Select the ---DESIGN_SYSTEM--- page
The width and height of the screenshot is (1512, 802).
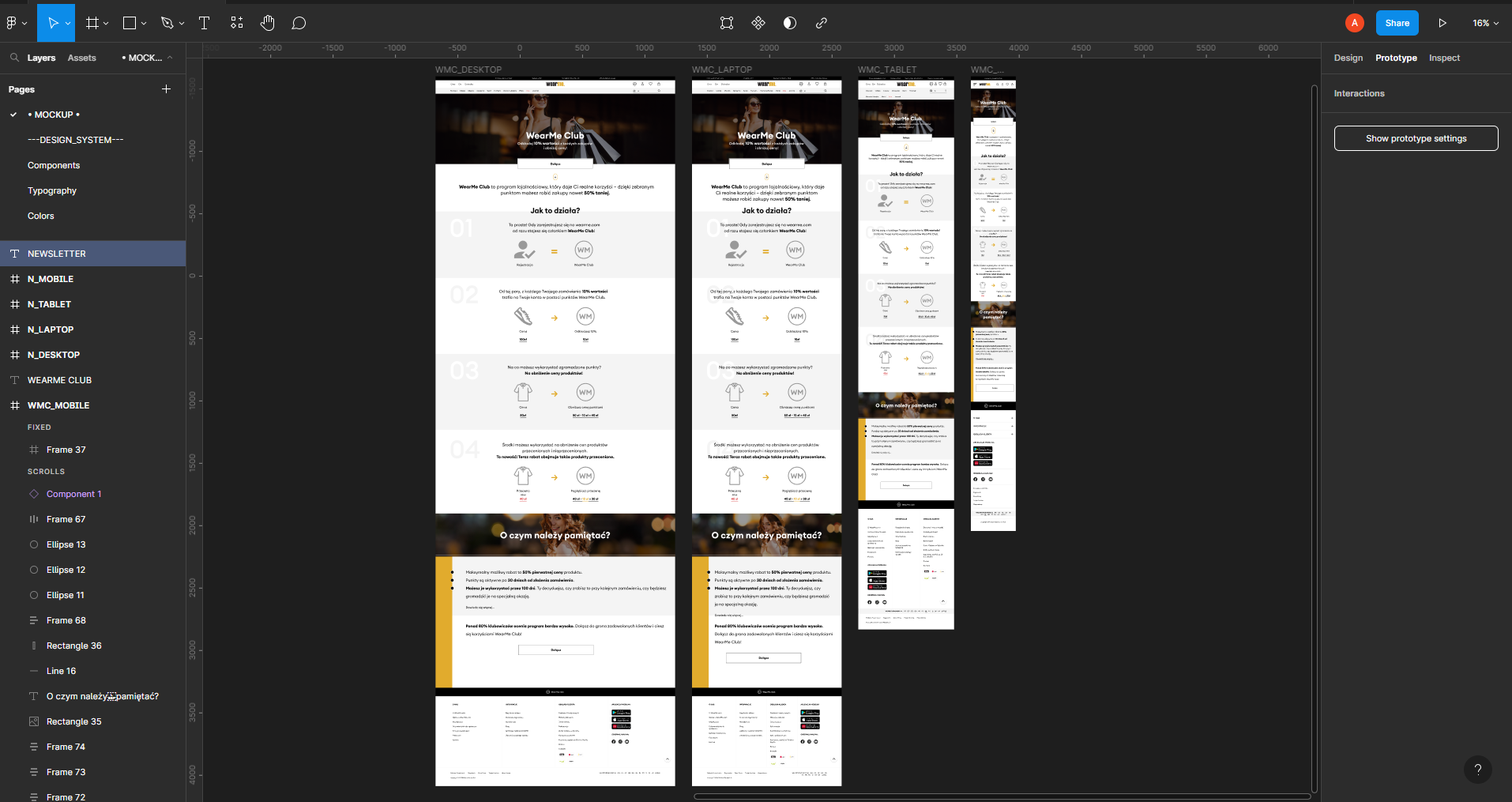click(x=75, y=140)
